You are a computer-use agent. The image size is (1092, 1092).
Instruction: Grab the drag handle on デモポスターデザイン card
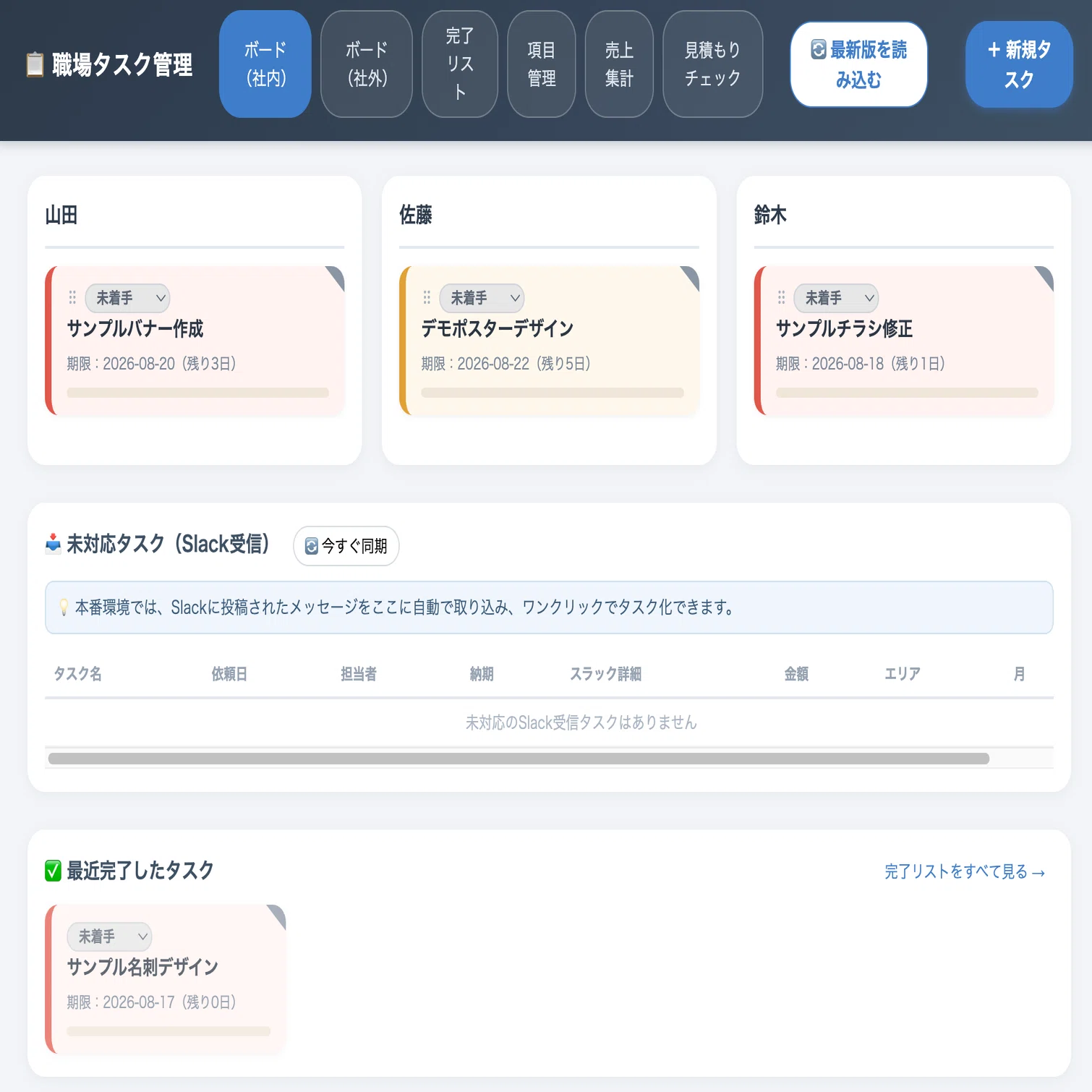[427, 297]
